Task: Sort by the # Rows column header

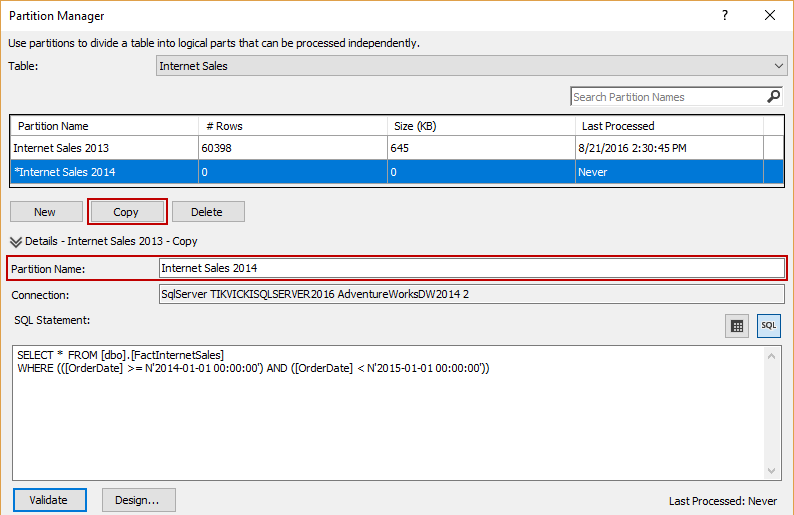Action: 292,126
